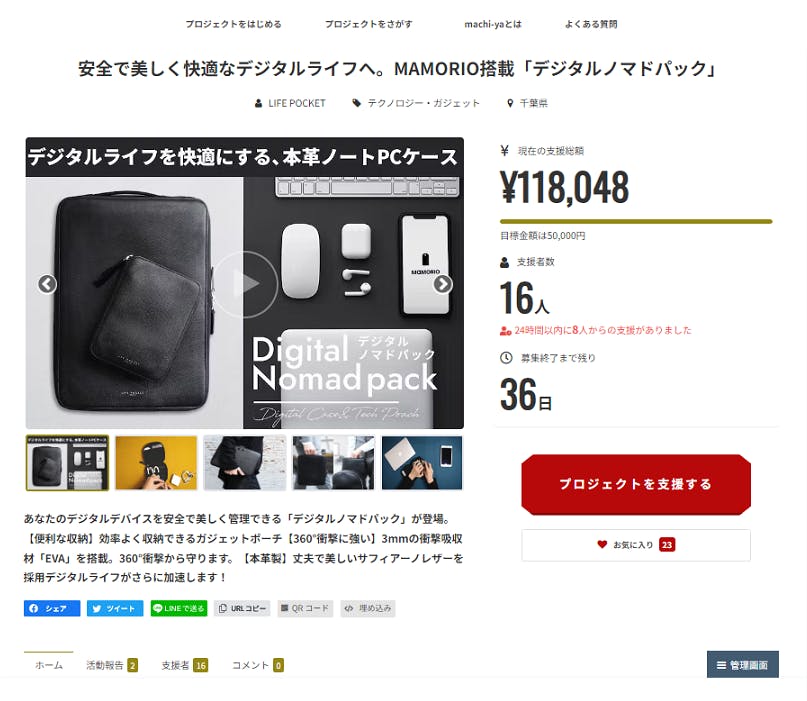The width and height of the screenshot is (807, 701).
Task: Add to favorites with the お気に入り heart
Action: coord(636,545)
